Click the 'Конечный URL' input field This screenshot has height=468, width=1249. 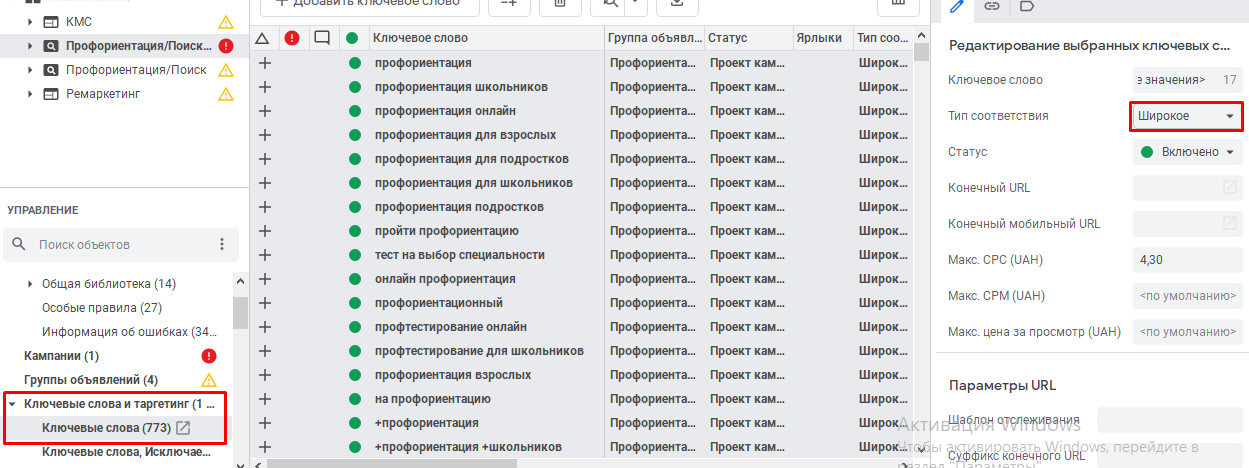point(1188,188)
